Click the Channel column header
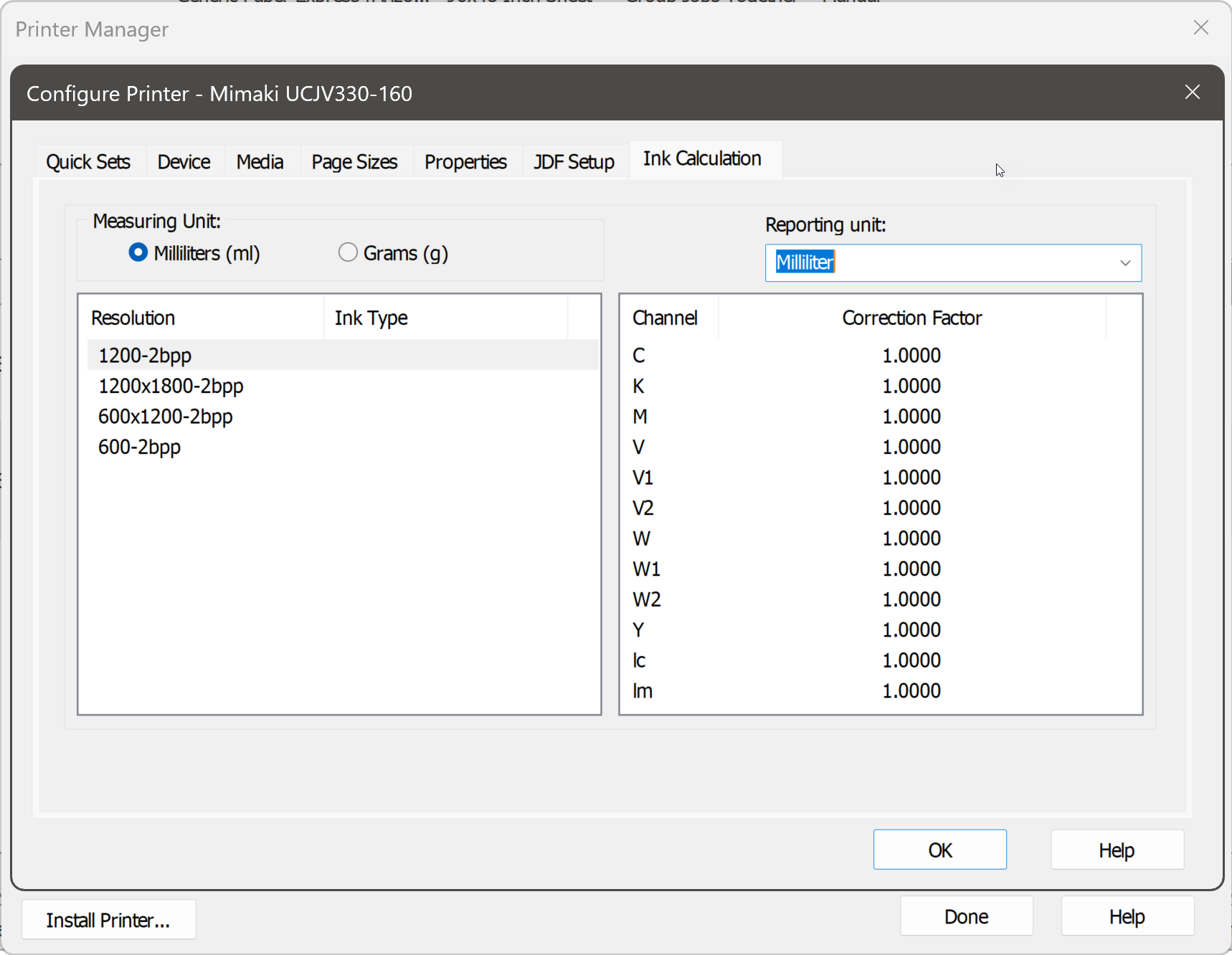 (669, 318)
